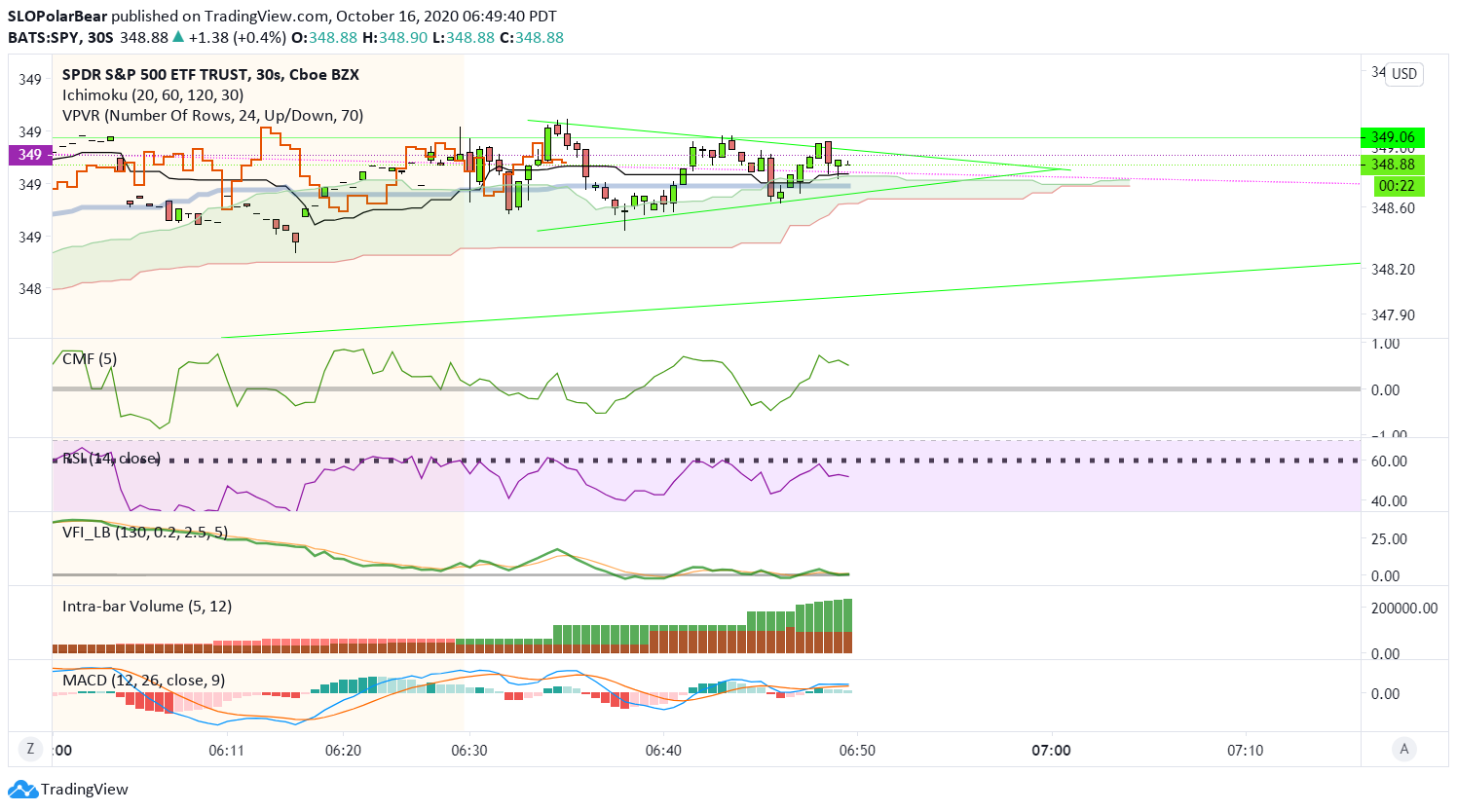This screenshot has width=1457, height=812.
Task: Click the 06:20 time axis label
Action: click(343, 750)
